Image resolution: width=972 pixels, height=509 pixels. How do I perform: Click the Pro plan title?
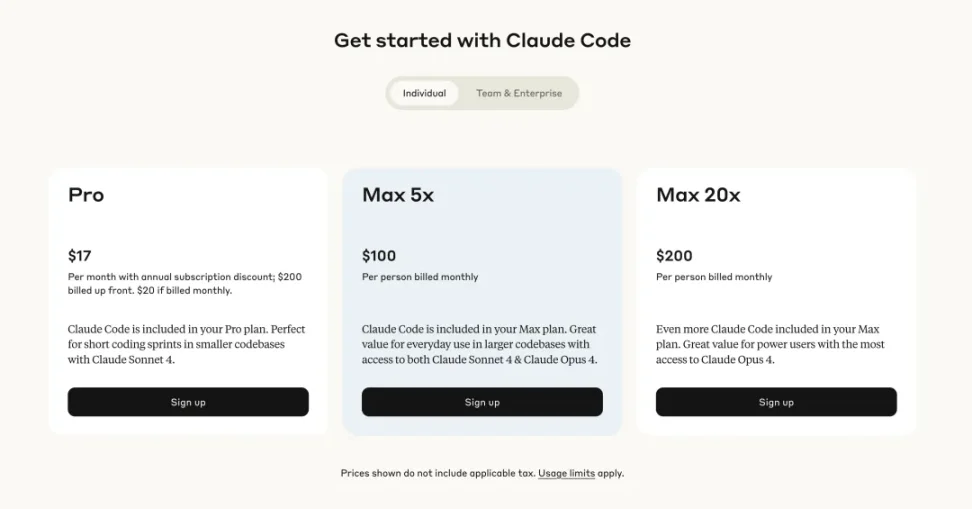coord(86,195)
